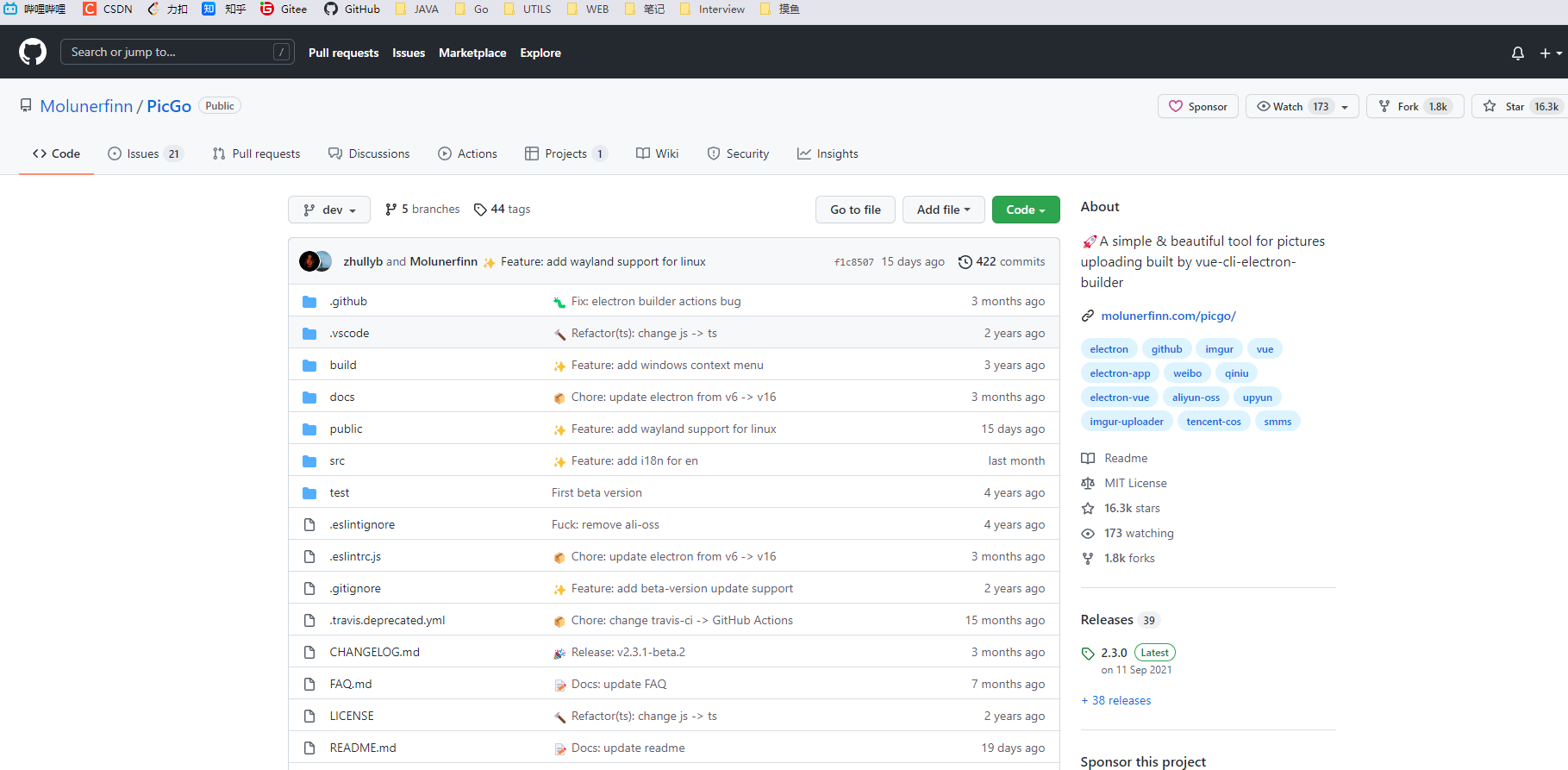1568x770 pixels.
Task: Click the release tag icon beside 2.3.0
Action: coord(1088,654)
